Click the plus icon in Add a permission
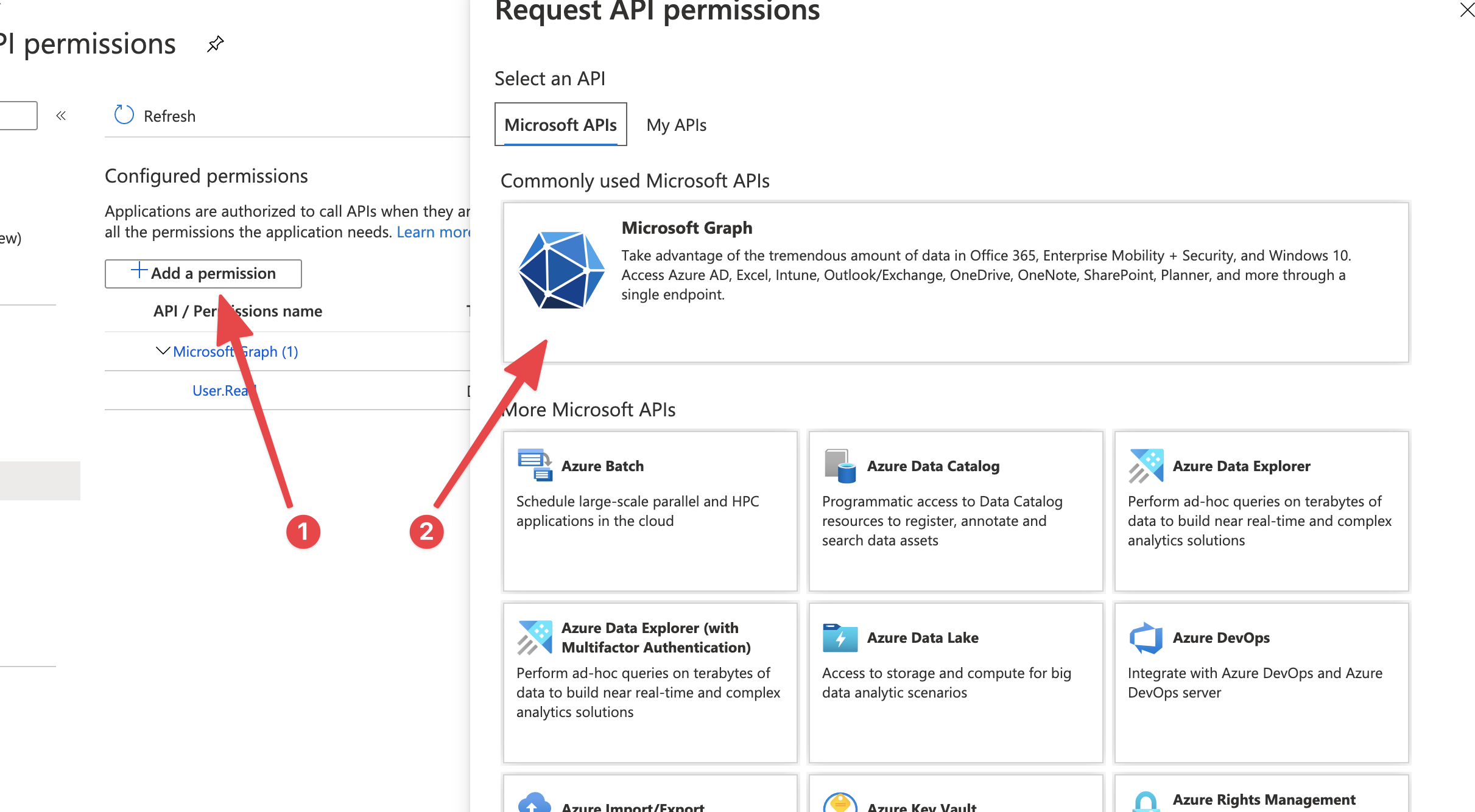The width and height of the screenshot is (1475, 812). coord(139,270)
